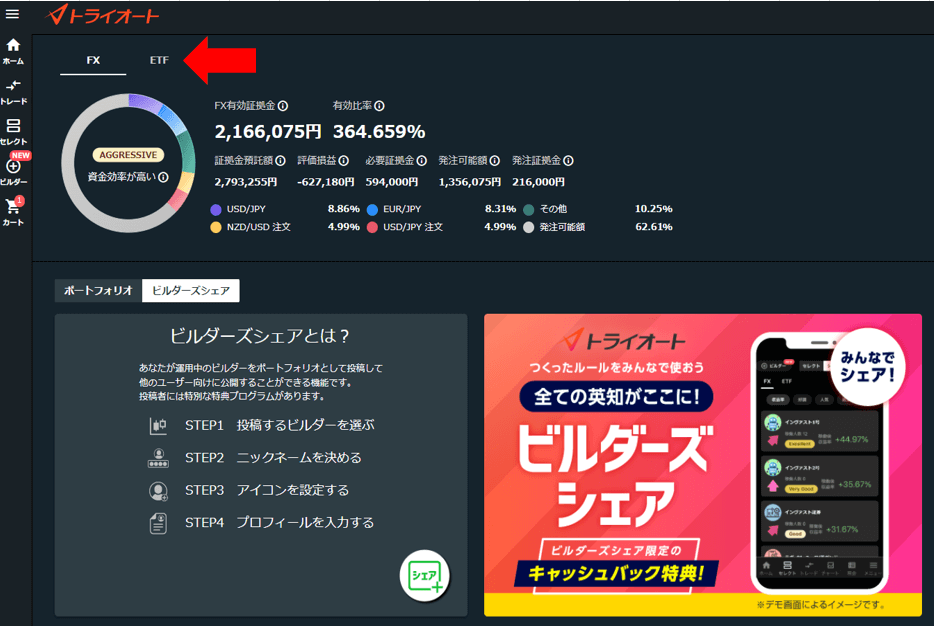Click the AGGRESSIVE badge in donut chart

[128, 155]
